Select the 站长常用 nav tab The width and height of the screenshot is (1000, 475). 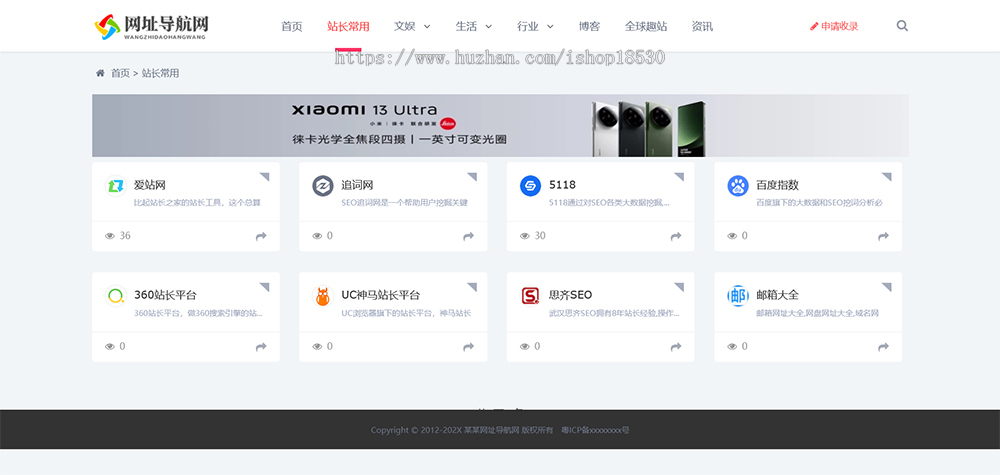[x=348, y=26]
